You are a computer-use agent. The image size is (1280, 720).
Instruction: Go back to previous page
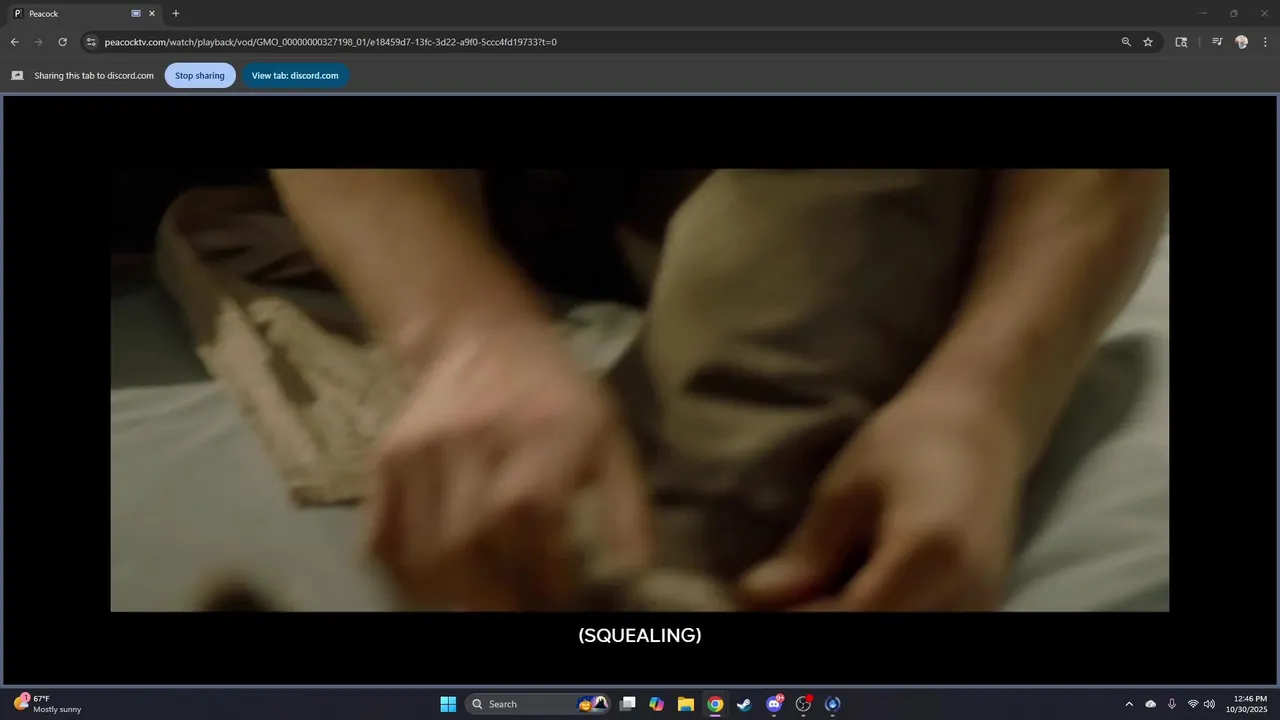(x=14, y=42)
